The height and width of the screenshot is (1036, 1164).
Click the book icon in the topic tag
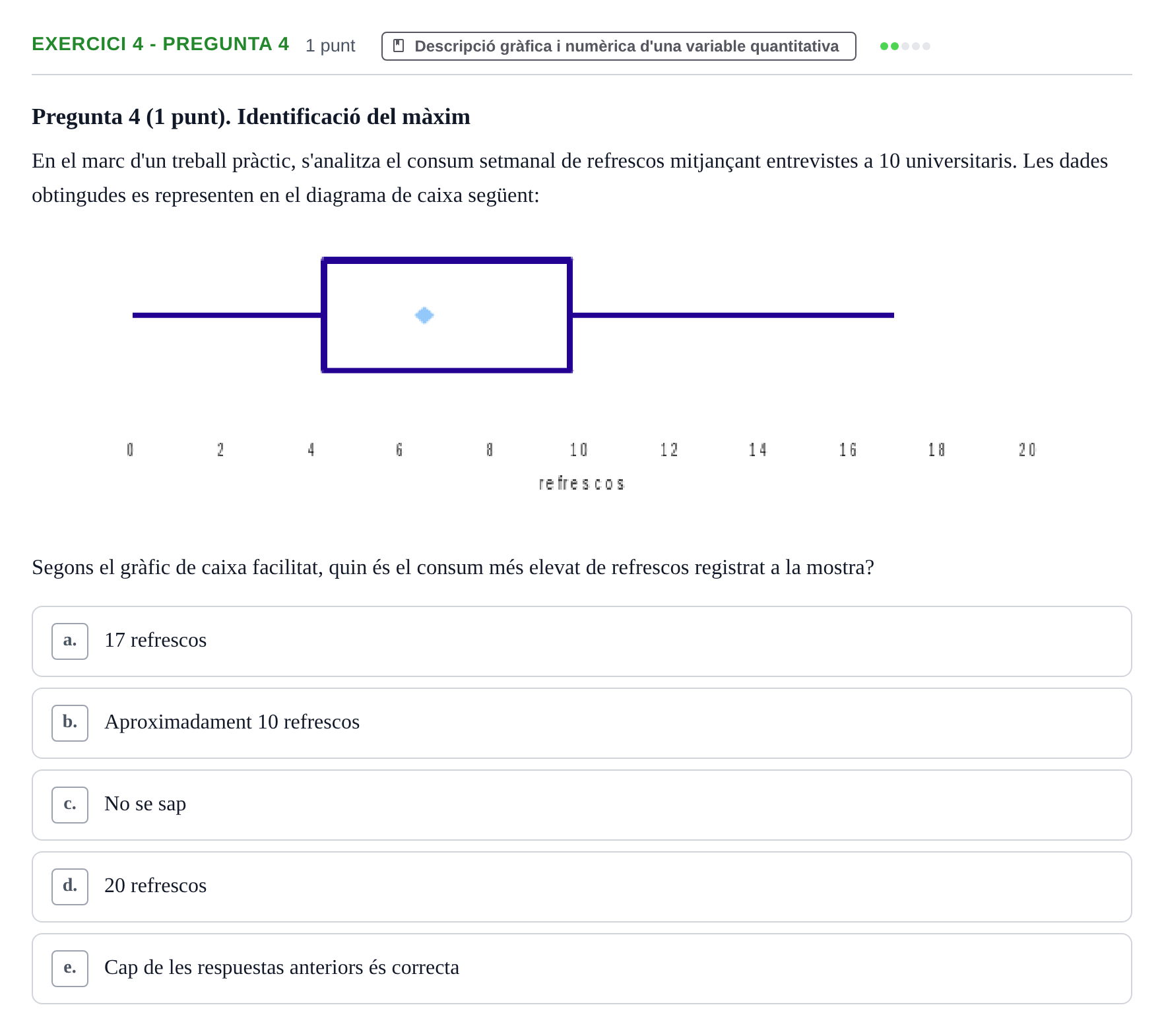click(399, 46)
